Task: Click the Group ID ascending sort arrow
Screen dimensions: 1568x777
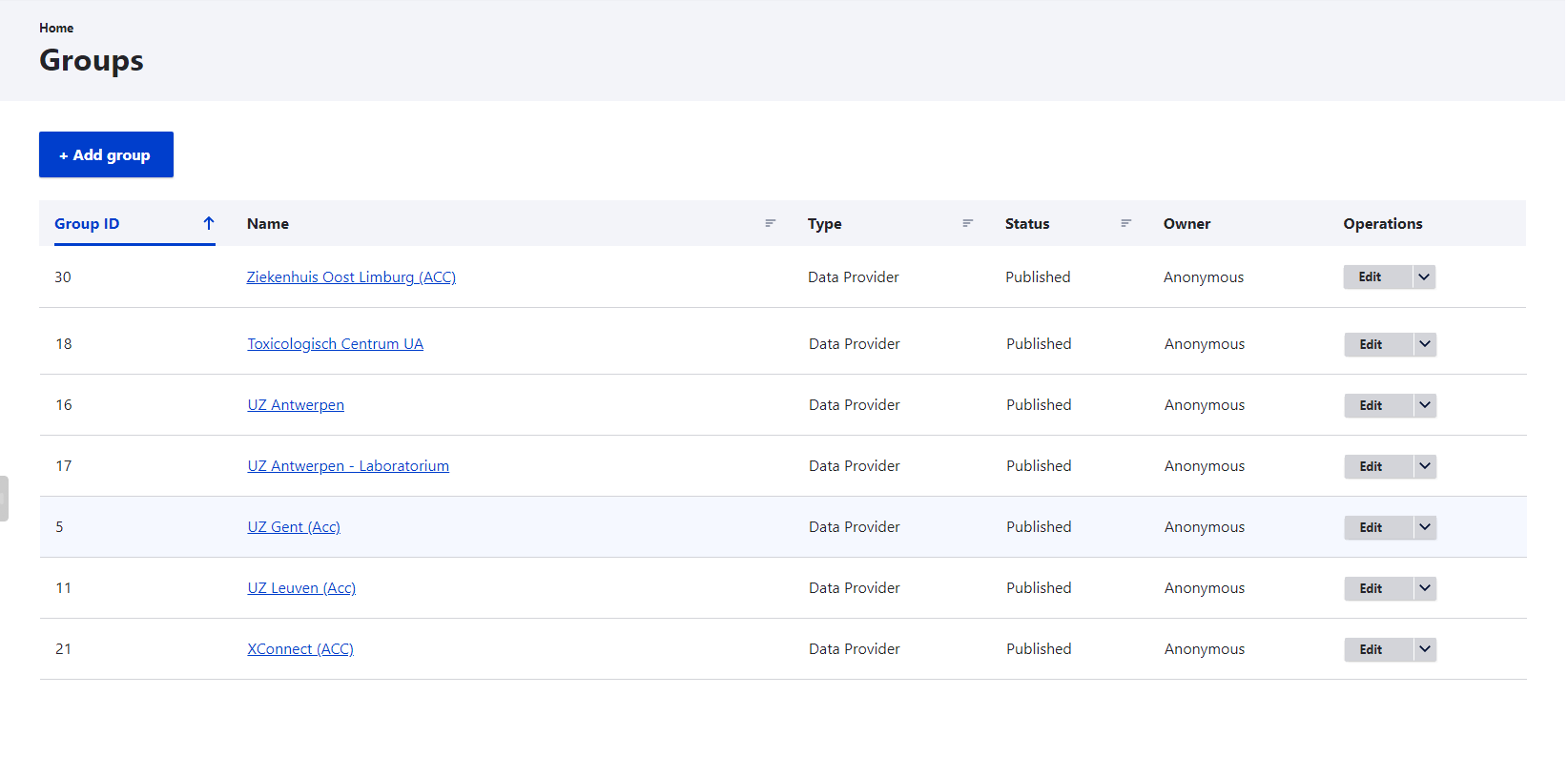Action: tap(208, 223)
